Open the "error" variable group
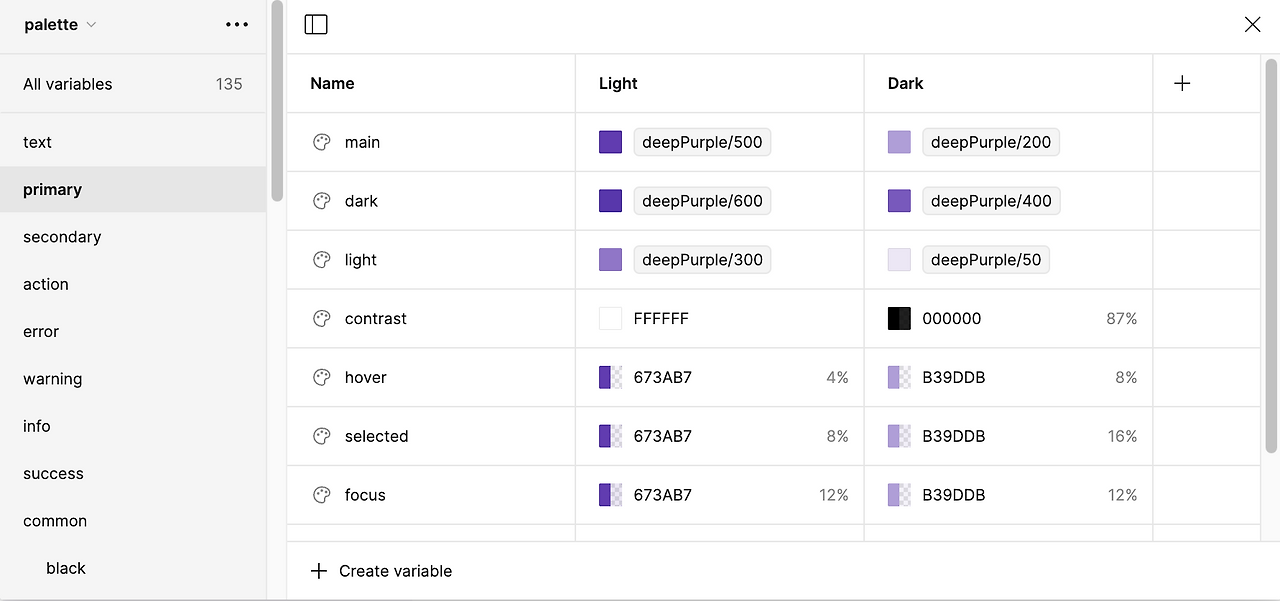Viewport: 1280px width, 601px height. (40, 331)
